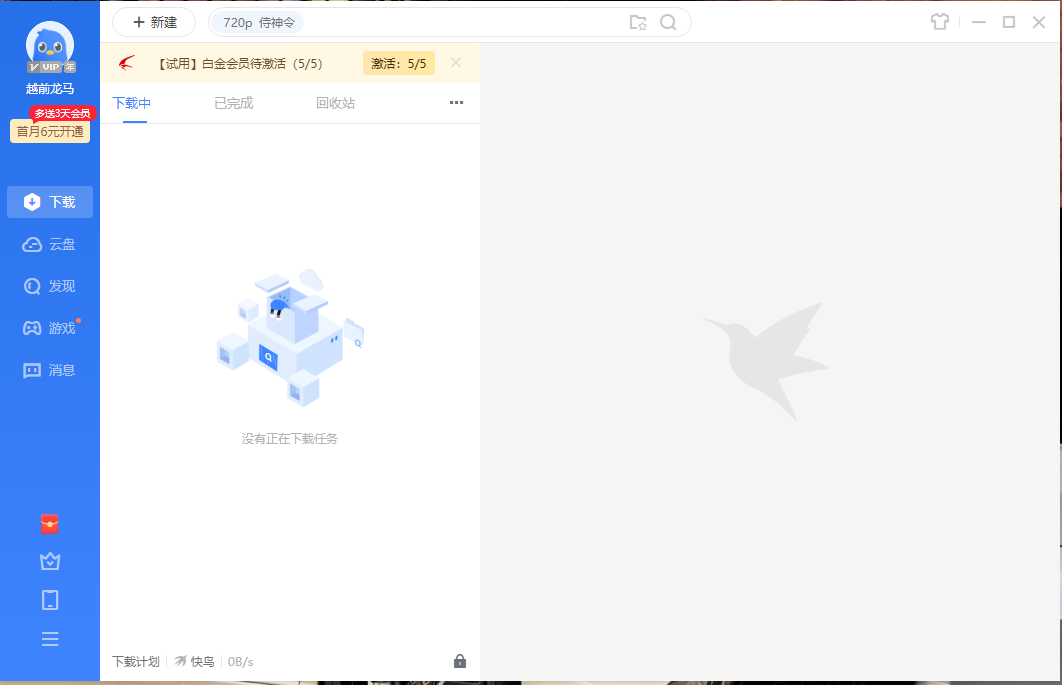
Task: Open the shirt icon to change theme skin
Action: (x=939, y=21)
